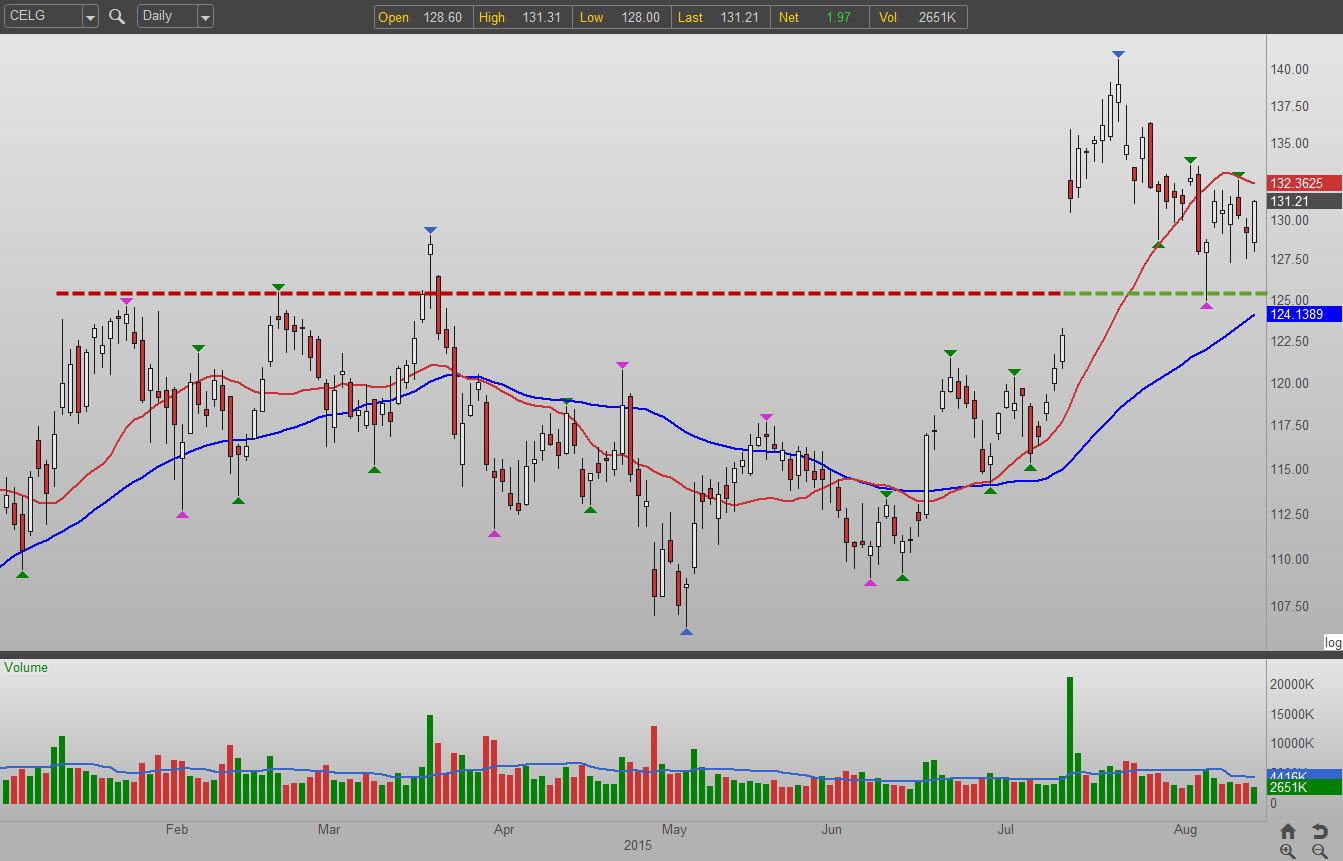
Task: Click into the CELG symbol field
Action: [41, 17]
